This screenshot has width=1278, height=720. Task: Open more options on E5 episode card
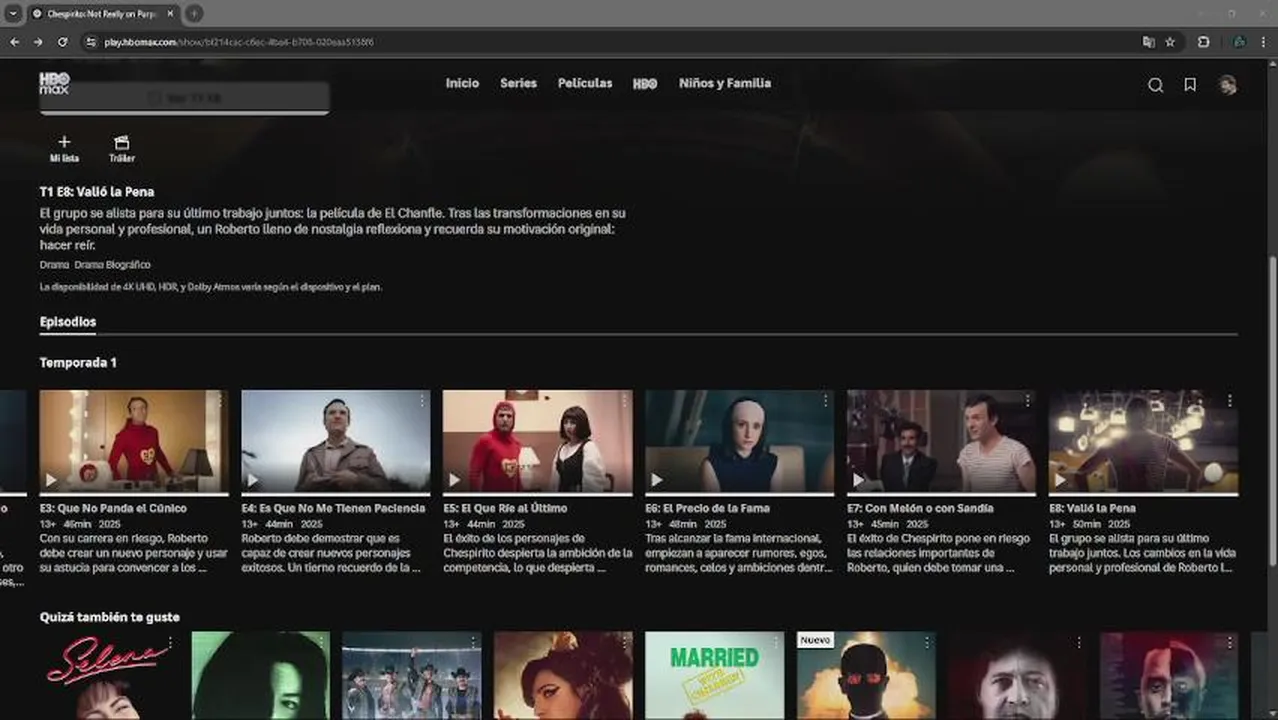tap(624, 401)
